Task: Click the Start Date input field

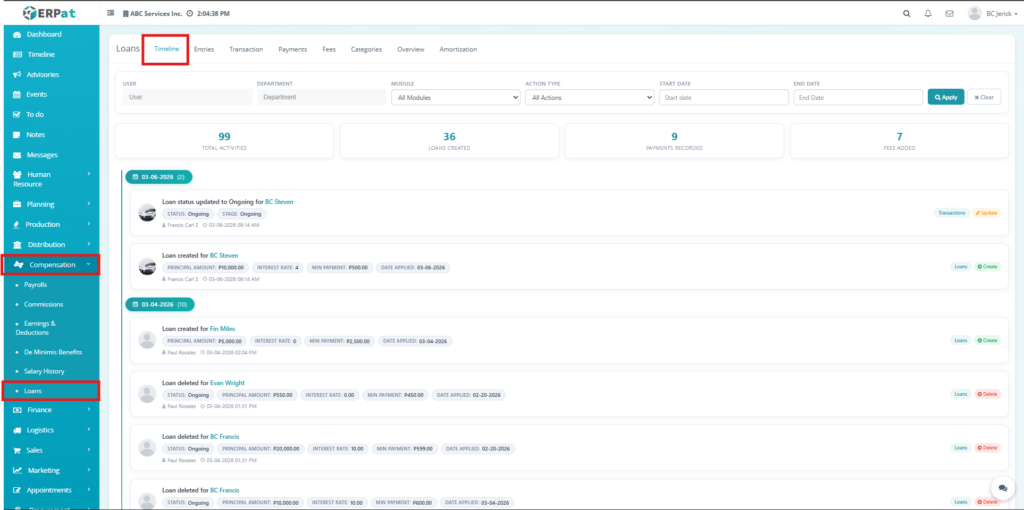Action: click(x=723, y=98)
